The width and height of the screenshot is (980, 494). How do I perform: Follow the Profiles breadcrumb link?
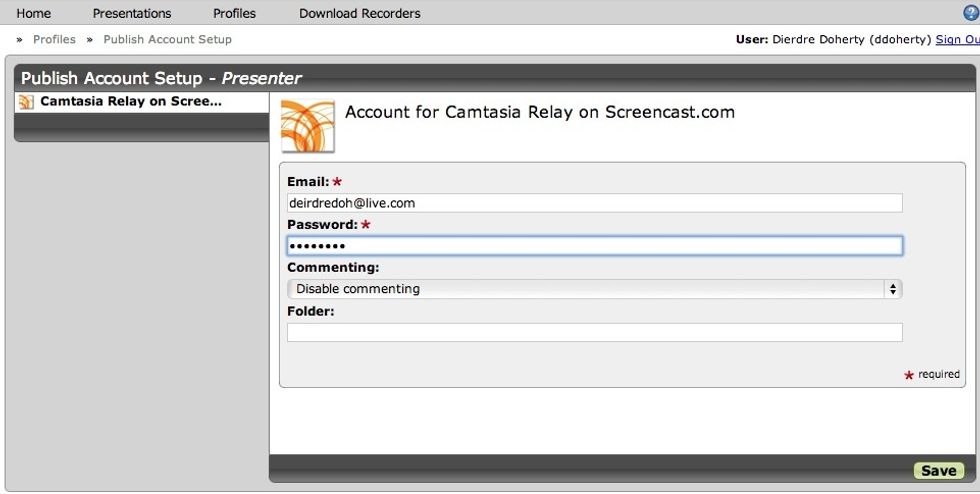pyautogui.click(x=54, y=40)
